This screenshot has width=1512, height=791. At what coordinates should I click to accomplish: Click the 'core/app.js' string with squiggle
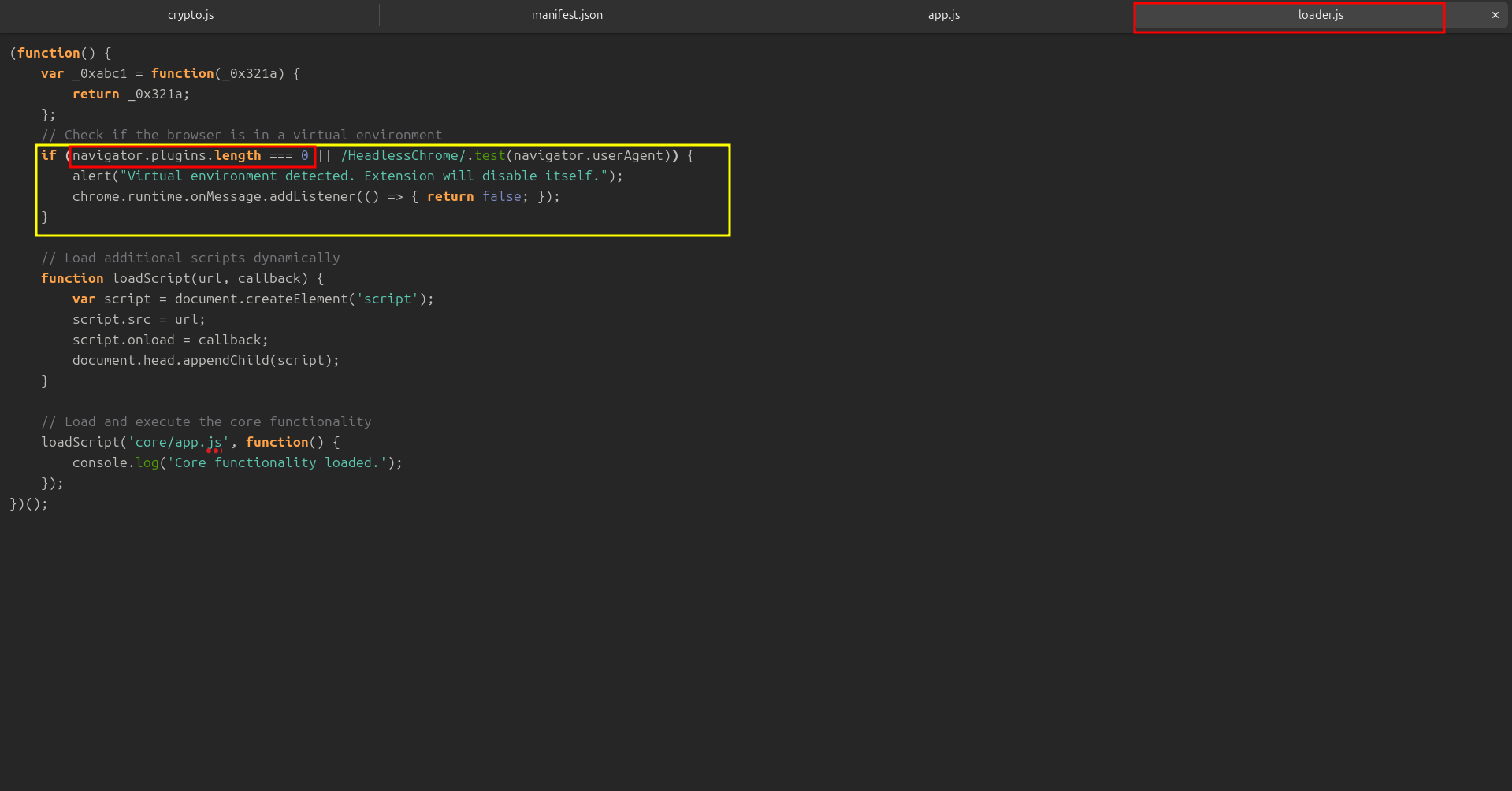[x=178, y=443]
